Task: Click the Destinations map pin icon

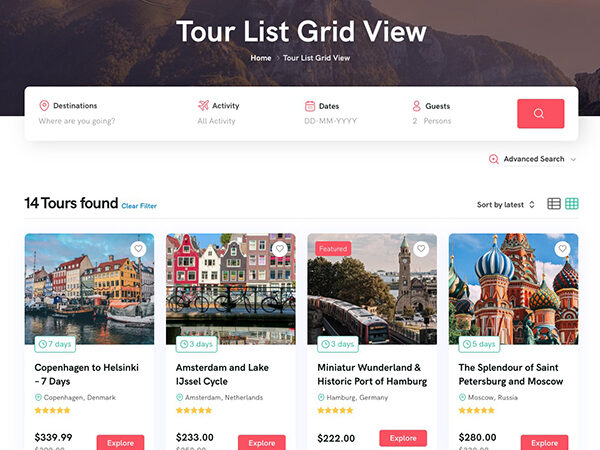Action: click(44, 105)
